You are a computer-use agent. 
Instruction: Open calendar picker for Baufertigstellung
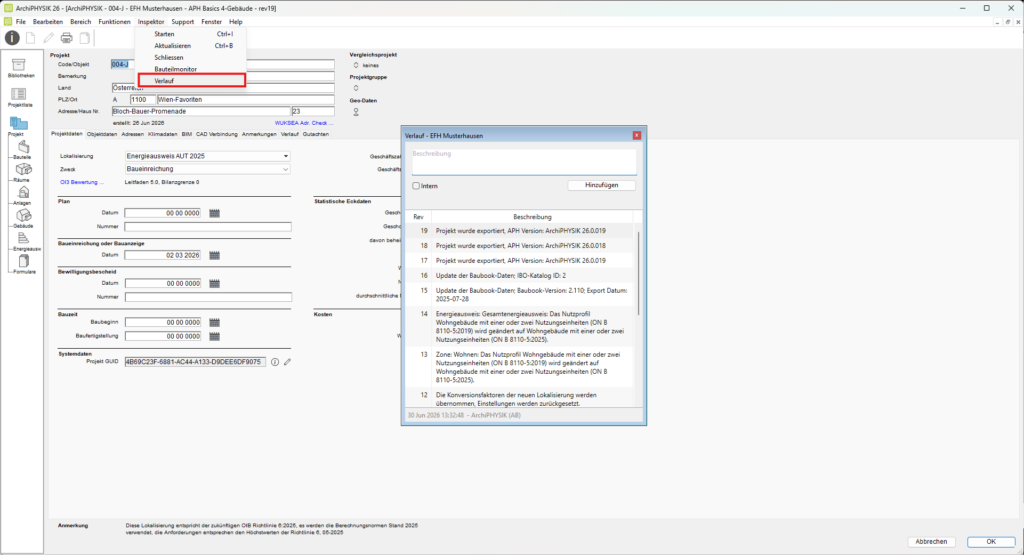(x=214, y=336)
